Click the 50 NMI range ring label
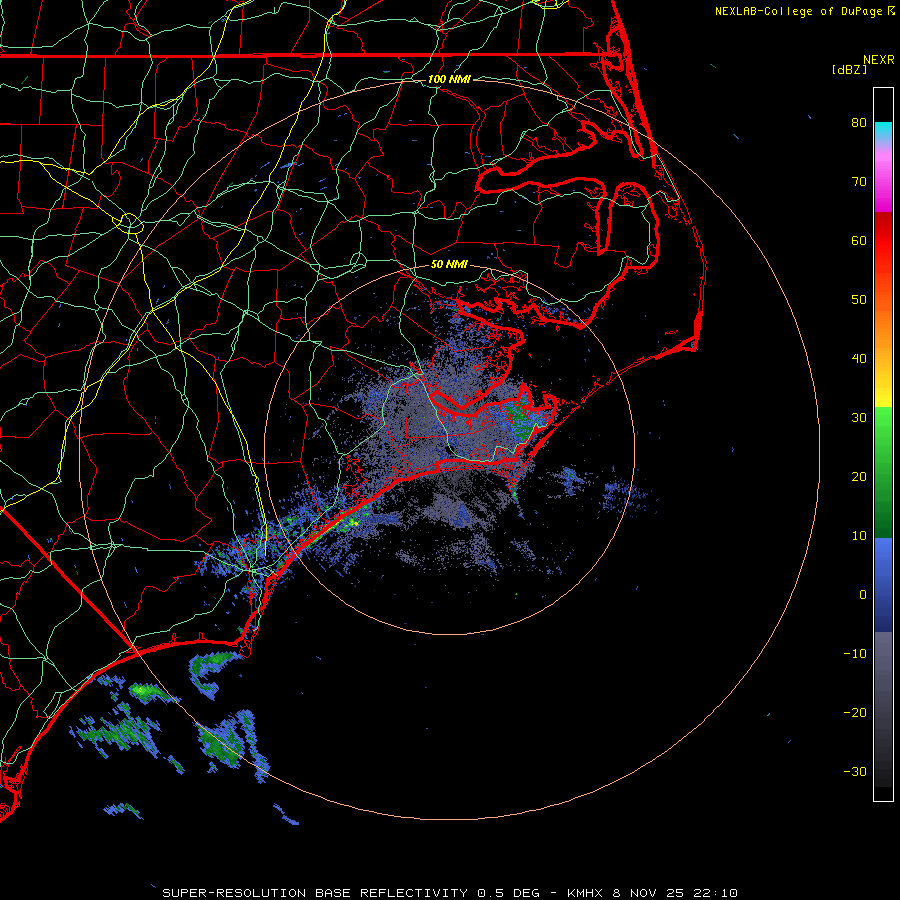 [449, 264]
